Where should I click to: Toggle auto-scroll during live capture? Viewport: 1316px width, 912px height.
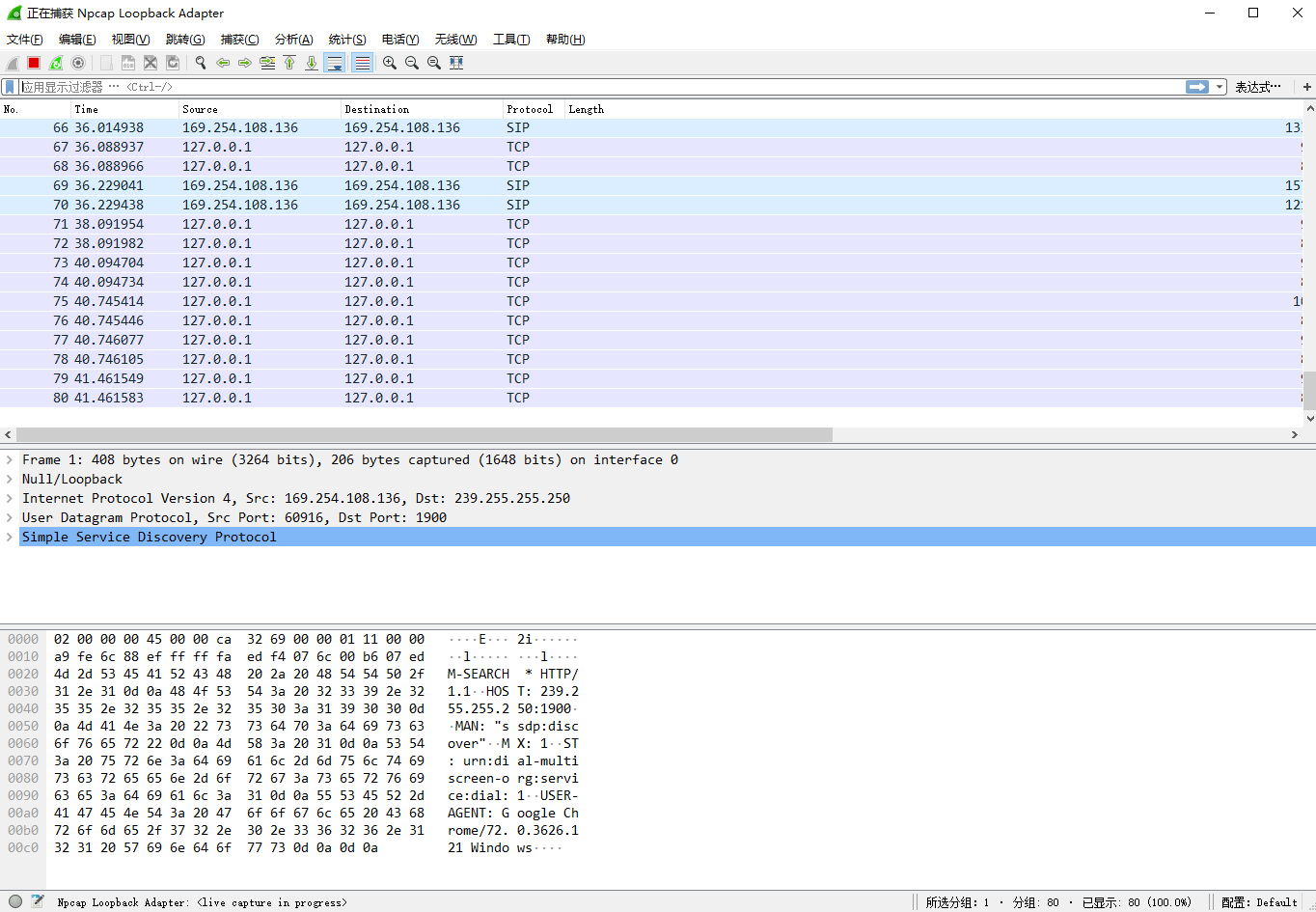tap(334, 62)
